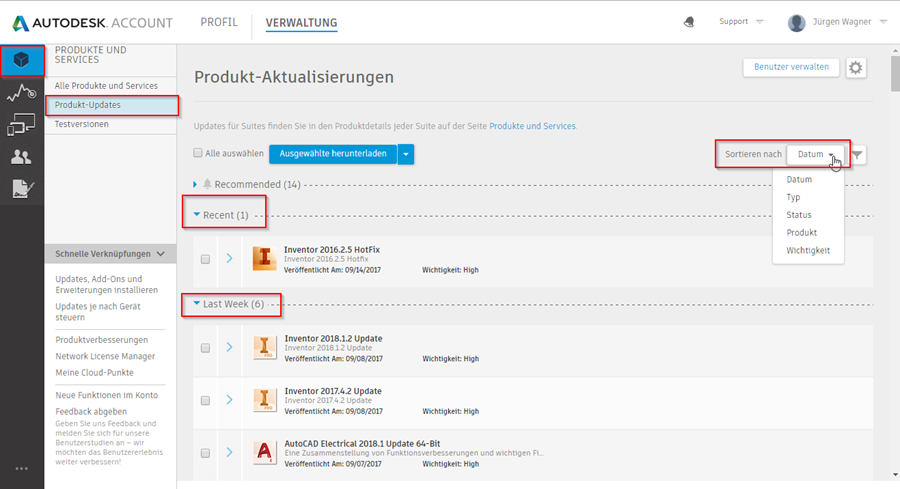Viewport: 900px width, 489px height.
Task: Open the usage reporting graph icon in sidebar
Action: click(21, 92)
